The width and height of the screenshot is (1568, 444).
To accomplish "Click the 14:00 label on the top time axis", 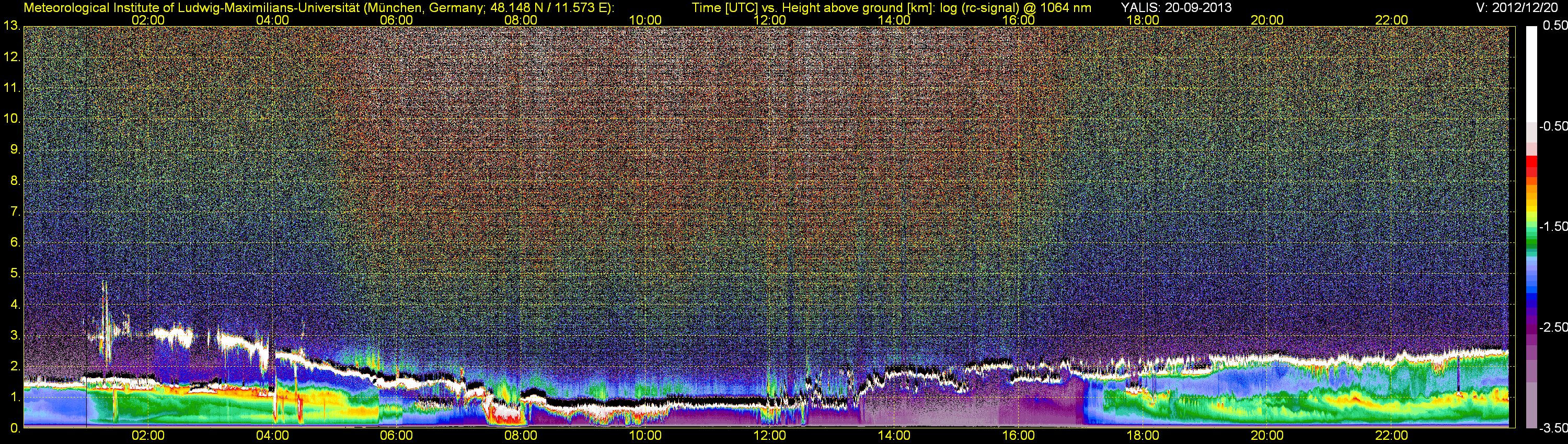I will [x=894, y=20].
